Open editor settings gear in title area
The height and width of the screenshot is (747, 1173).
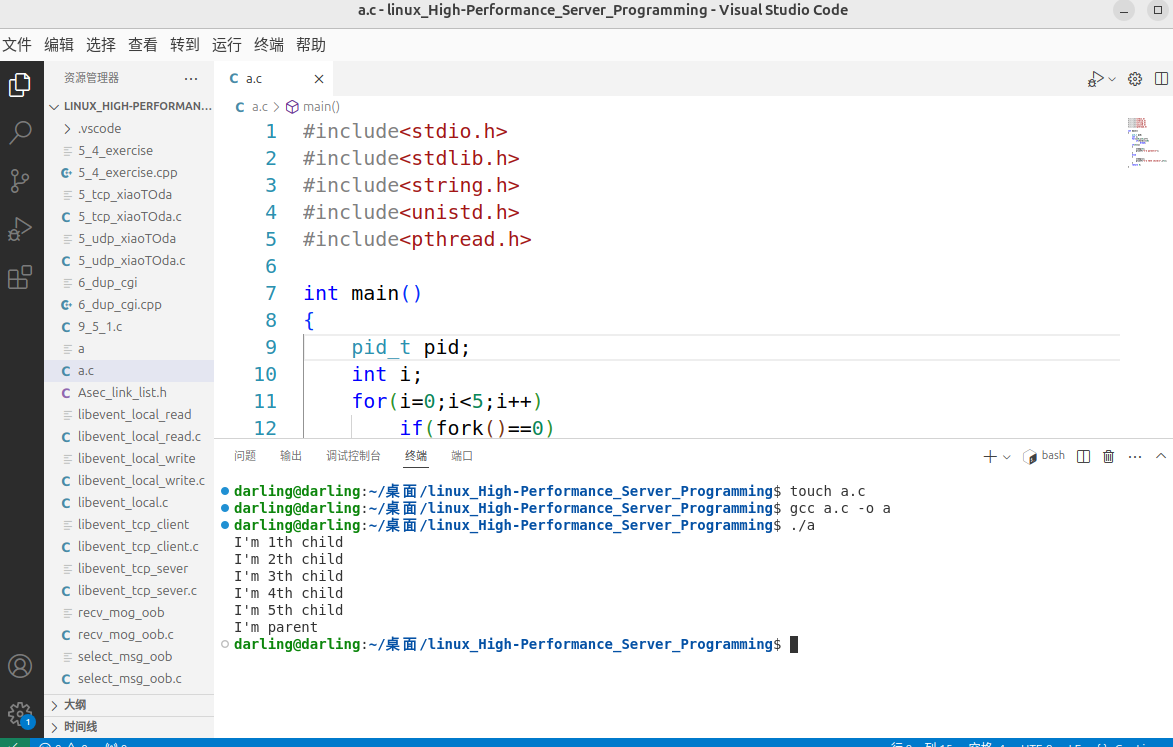tap(1135, 79)
